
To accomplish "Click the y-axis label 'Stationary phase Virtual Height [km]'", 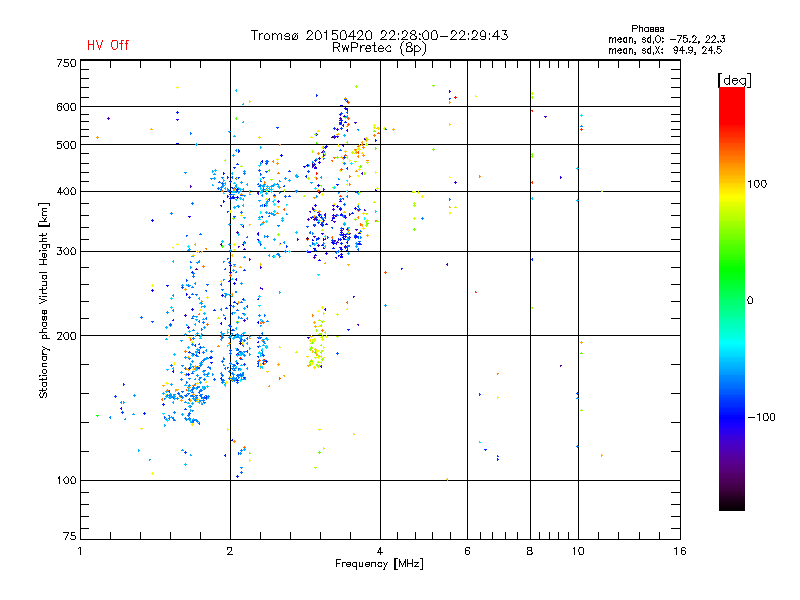I will click(x=43, y=300).
